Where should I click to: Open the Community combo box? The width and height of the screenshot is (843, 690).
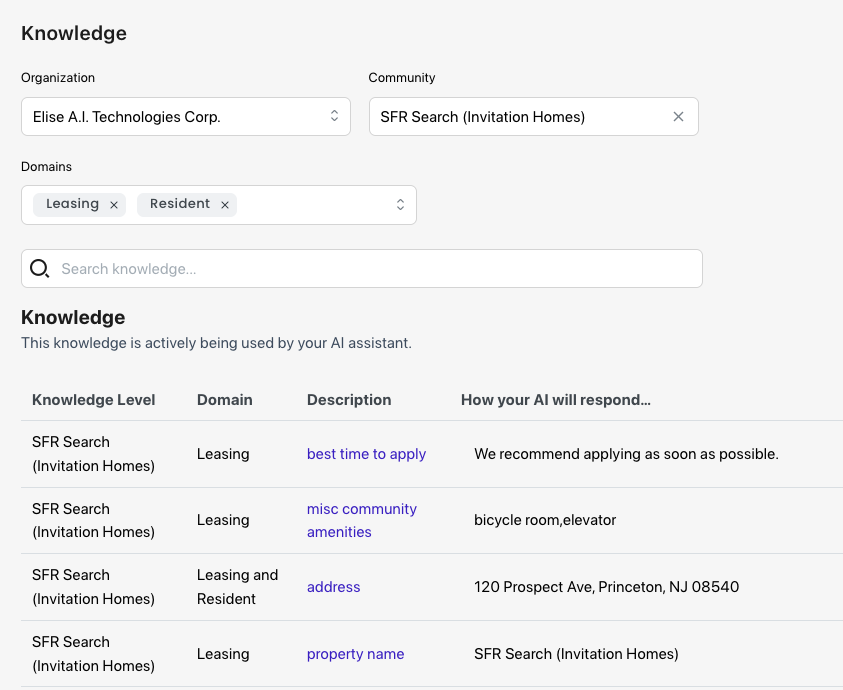(533, 117)
